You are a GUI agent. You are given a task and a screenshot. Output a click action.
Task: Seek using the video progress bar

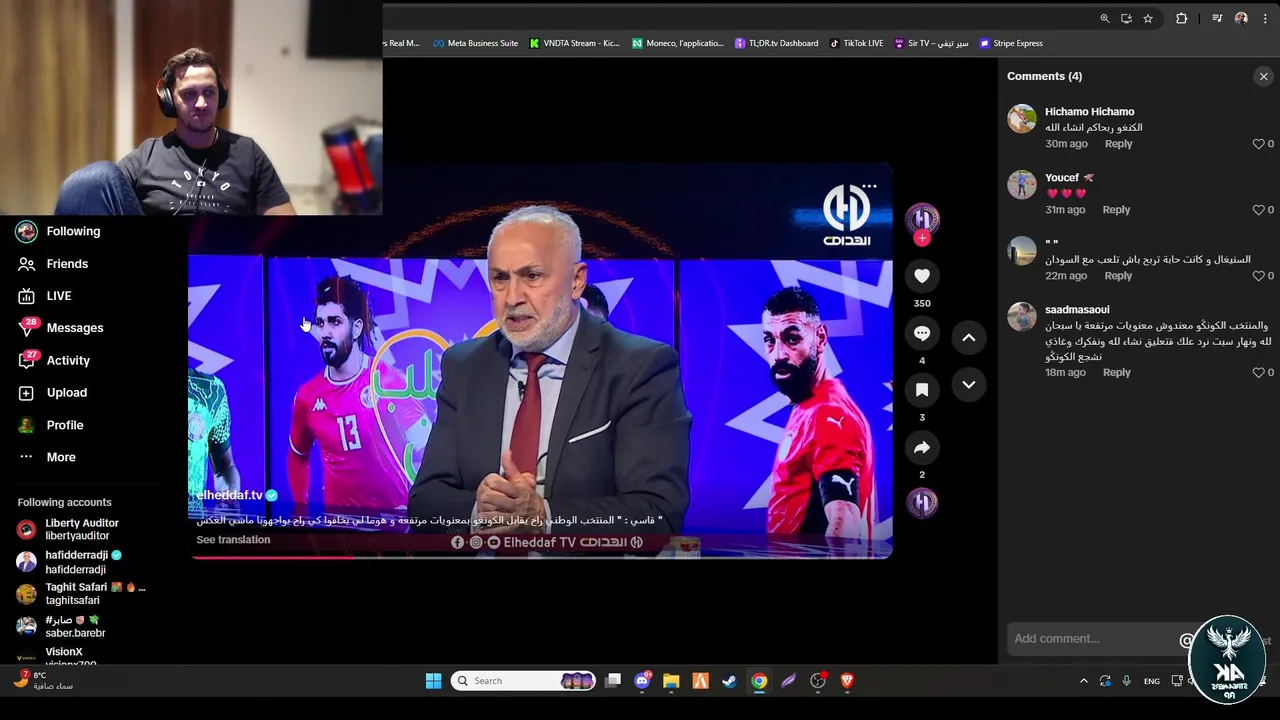(x=540, y=557)
